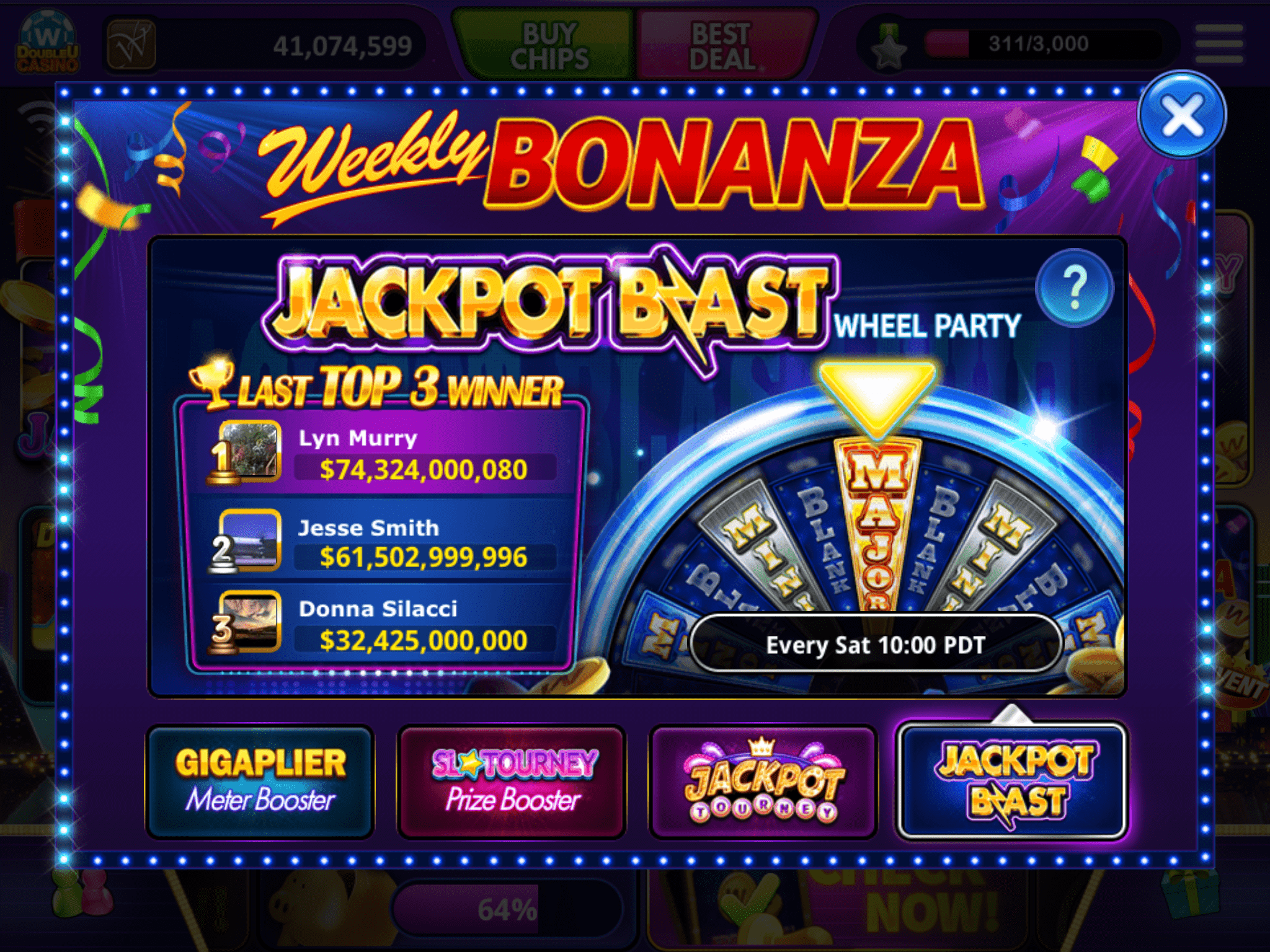1270x952 pixels.
Task: Tap the DoubleU Casino logo icon
Action: (48, 43)
